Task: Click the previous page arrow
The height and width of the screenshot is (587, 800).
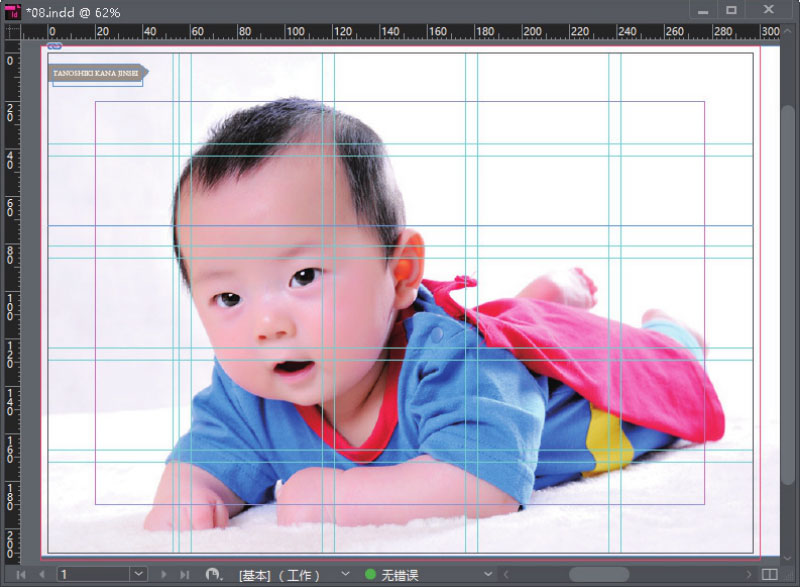Action: click(42, 575)
